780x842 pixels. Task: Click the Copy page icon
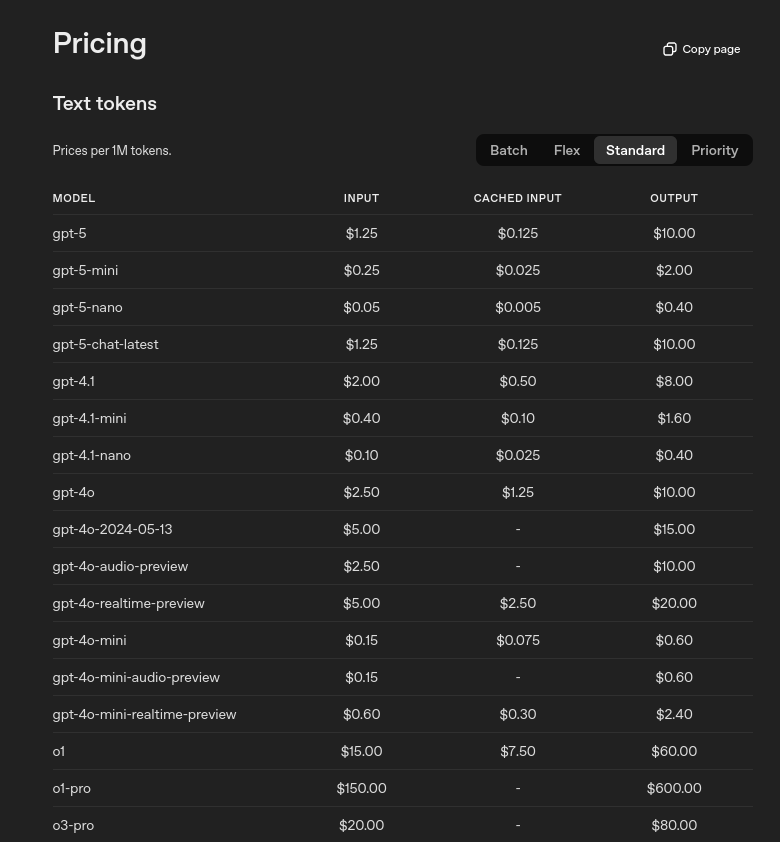point(669,49)
